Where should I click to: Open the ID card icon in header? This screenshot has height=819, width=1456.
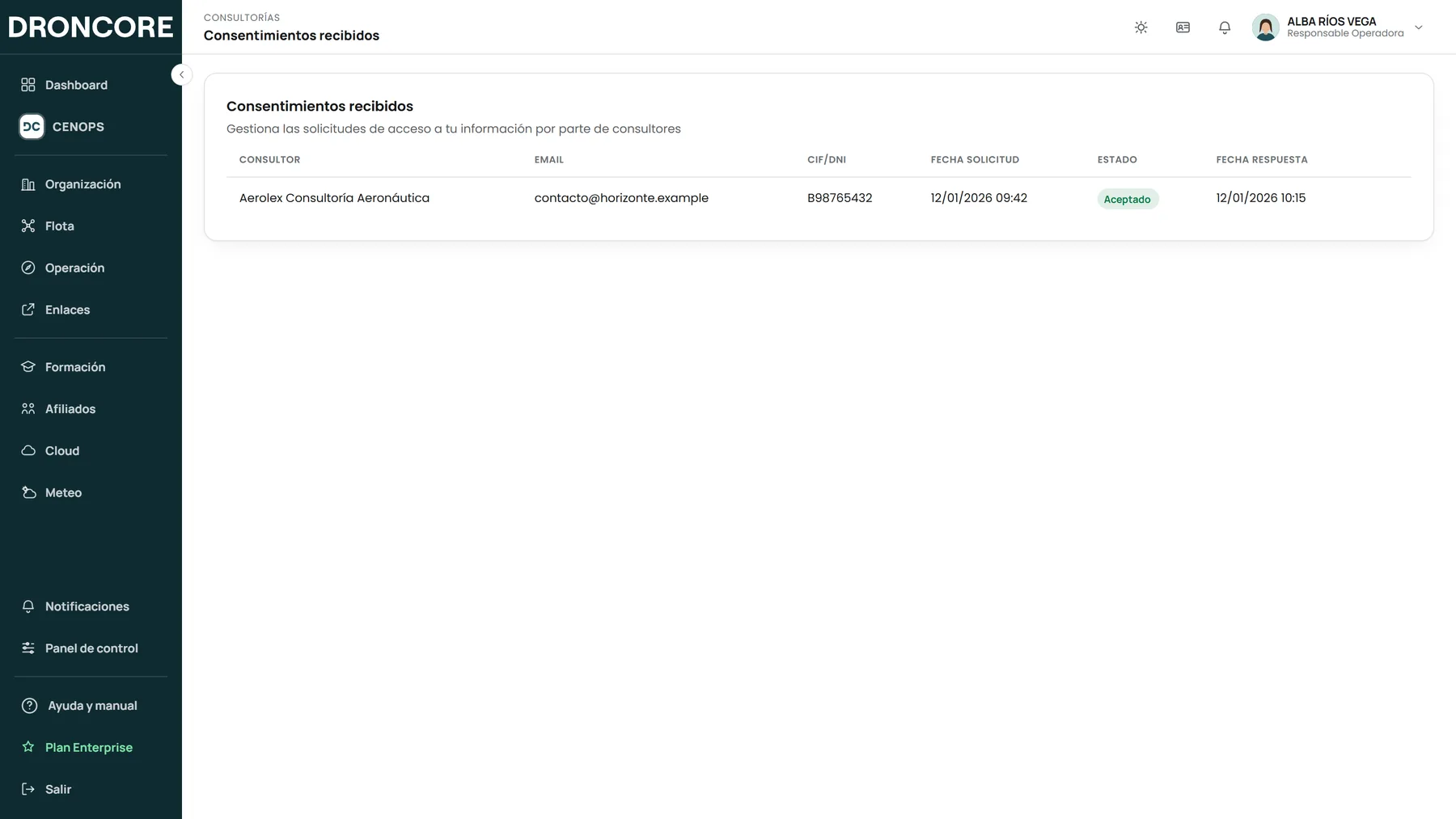(x=1183, y=27)
